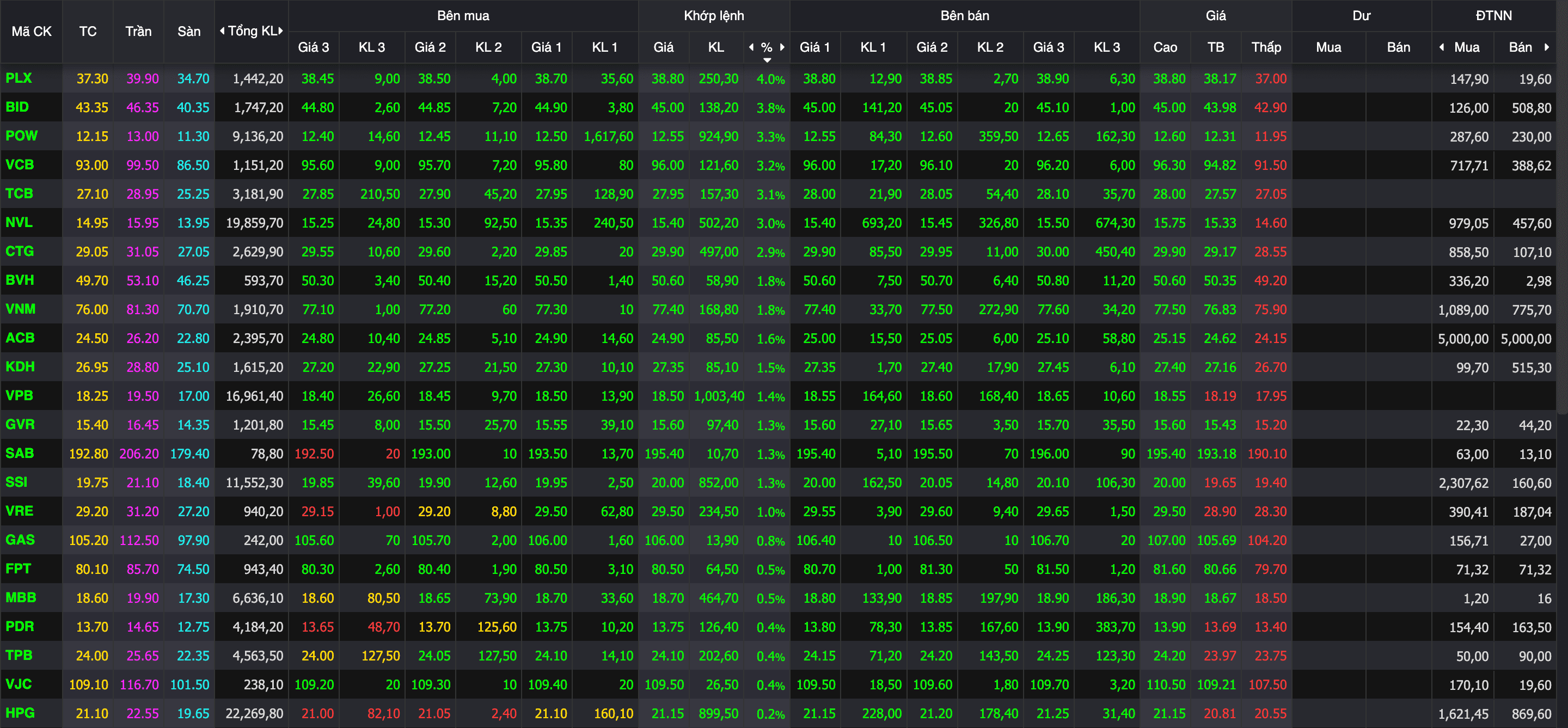
Task: Click the sort-descending arrow under % header
Action: 767,60
